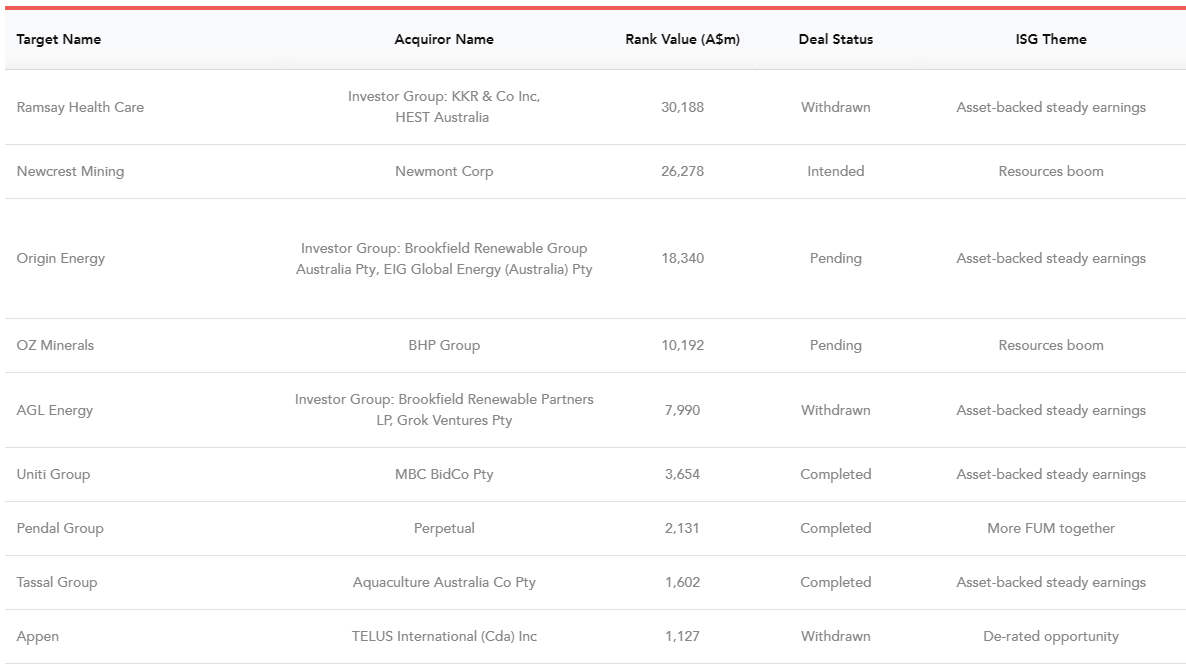
Task: Click the ISG Theme column header
Action: click(1050, 40)
